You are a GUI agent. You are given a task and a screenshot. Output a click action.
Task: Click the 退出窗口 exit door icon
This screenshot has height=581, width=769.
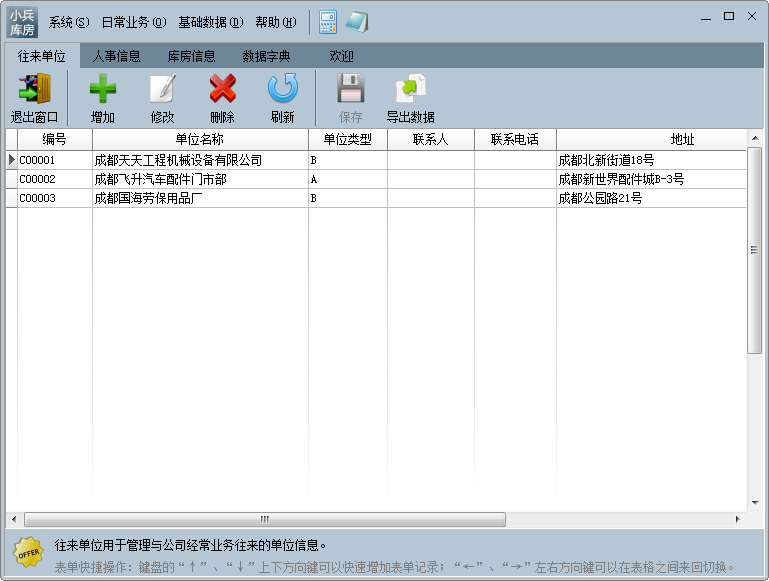click(34, 88)
